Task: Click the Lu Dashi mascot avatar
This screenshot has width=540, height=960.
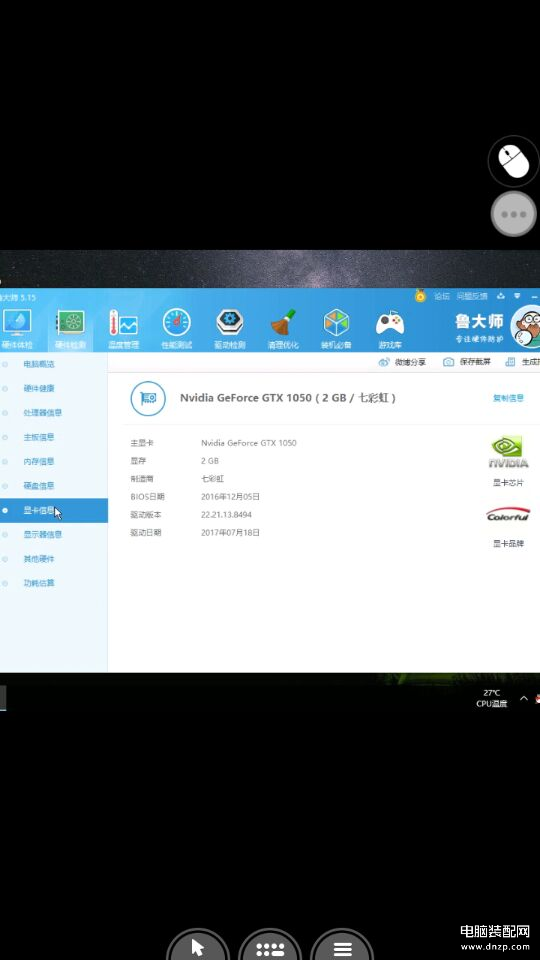Action: click(x=527, y=326)
